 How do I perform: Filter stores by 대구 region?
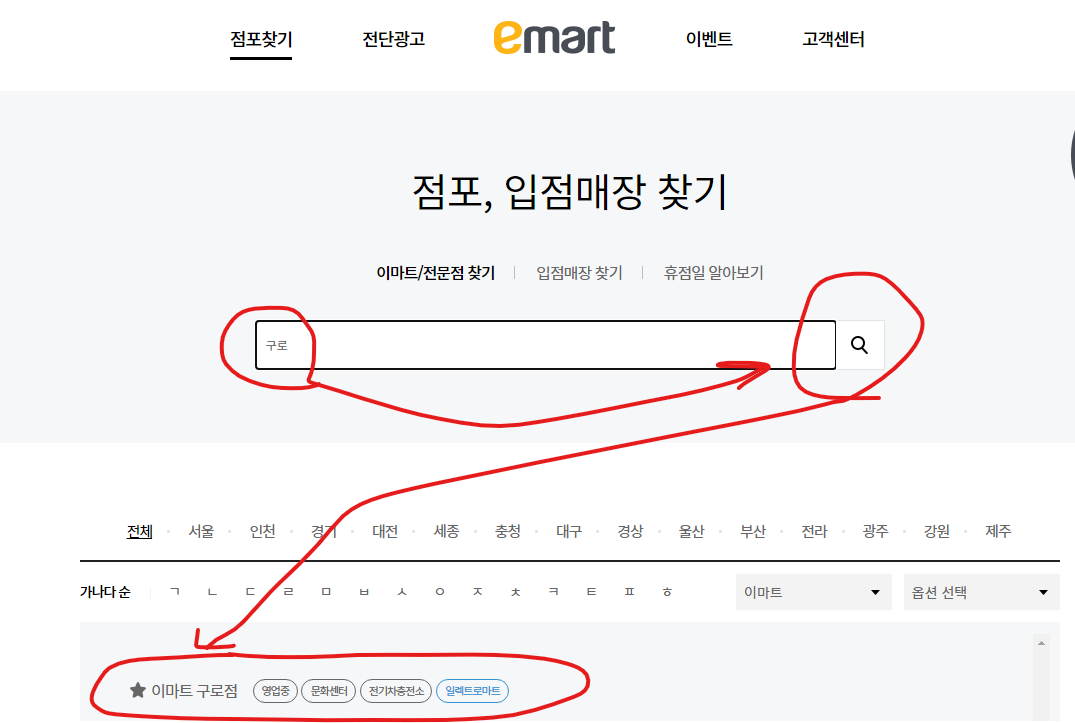click(x=569, y=531)
